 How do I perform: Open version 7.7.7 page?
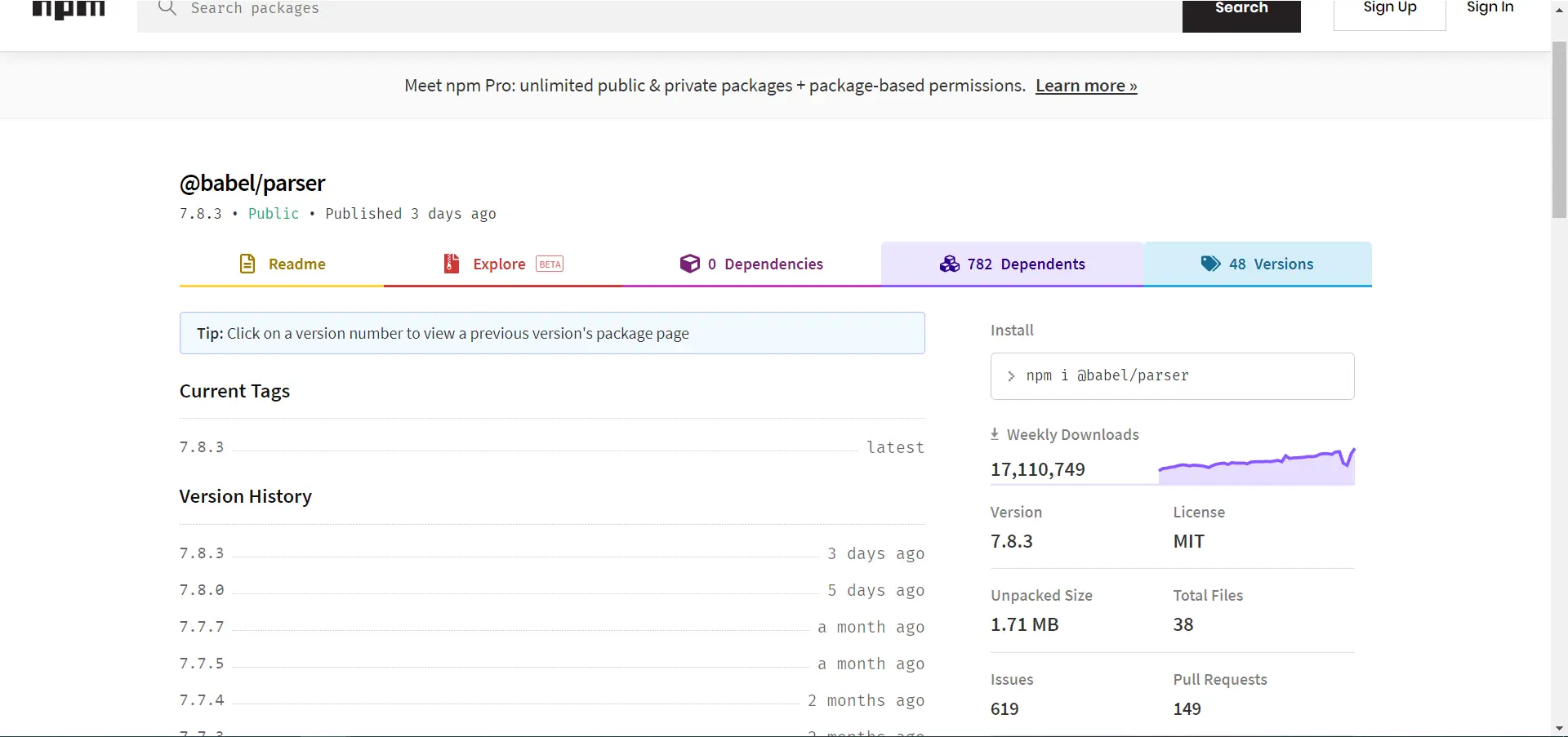(202, 627)
